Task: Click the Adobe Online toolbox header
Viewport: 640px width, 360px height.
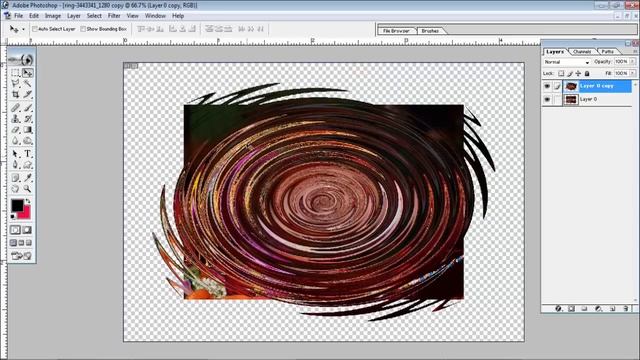Action: point(22,60)
